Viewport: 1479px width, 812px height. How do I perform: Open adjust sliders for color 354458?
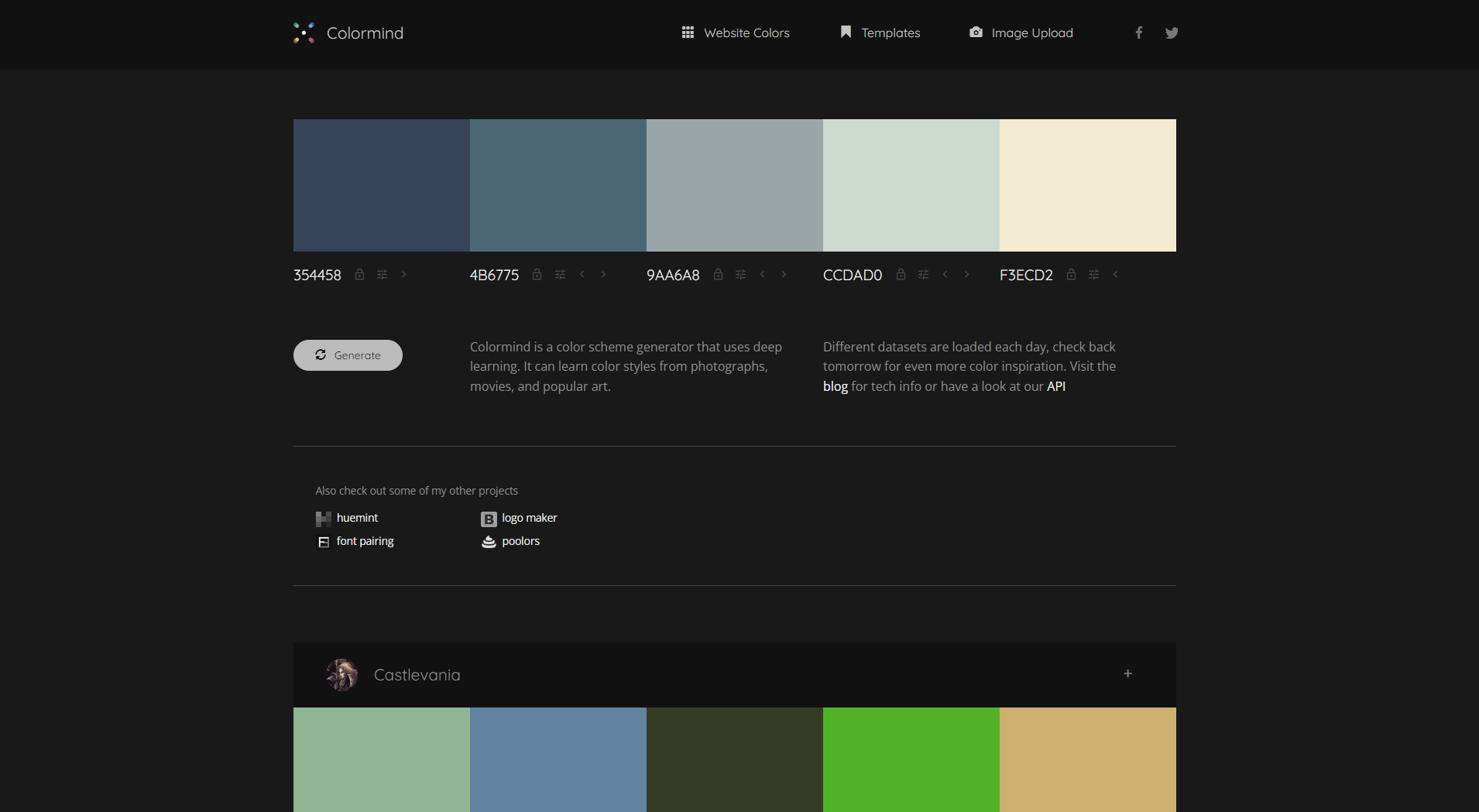[x=382, y=275]
